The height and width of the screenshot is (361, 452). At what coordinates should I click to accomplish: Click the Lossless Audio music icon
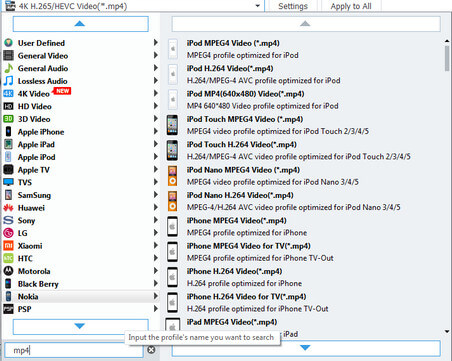point(8,81)
